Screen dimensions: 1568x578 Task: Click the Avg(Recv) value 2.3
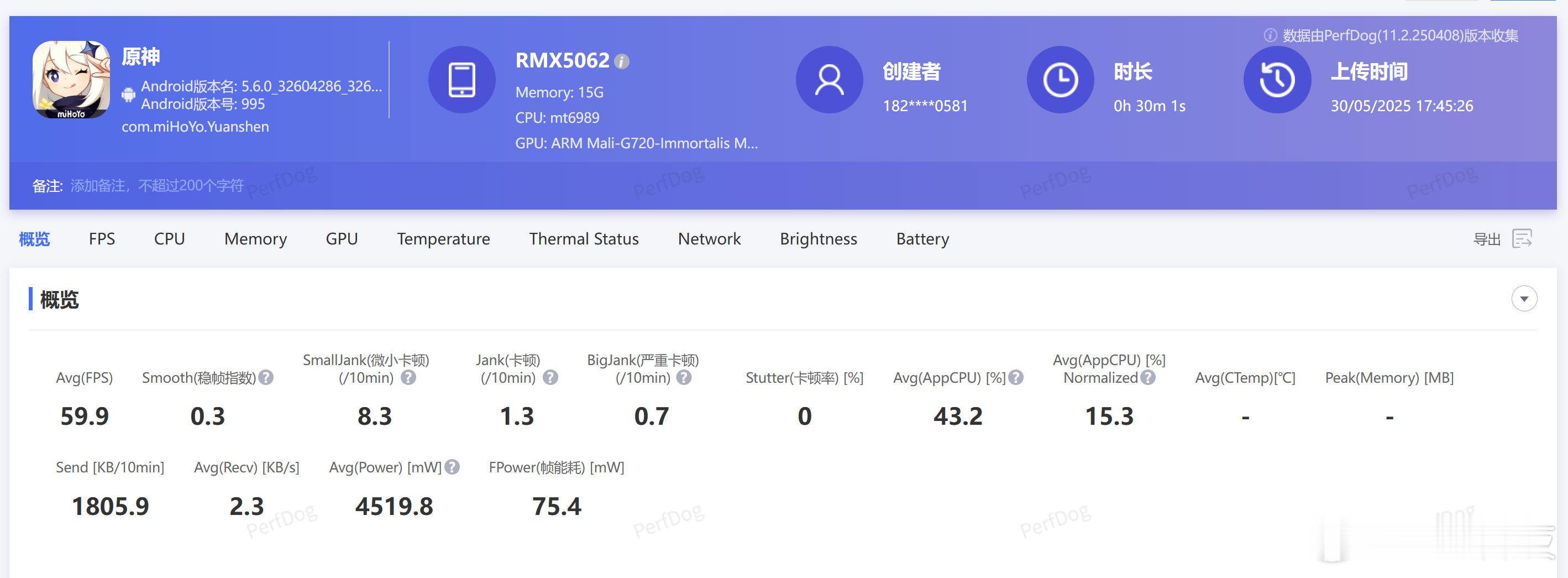point(247,507)
